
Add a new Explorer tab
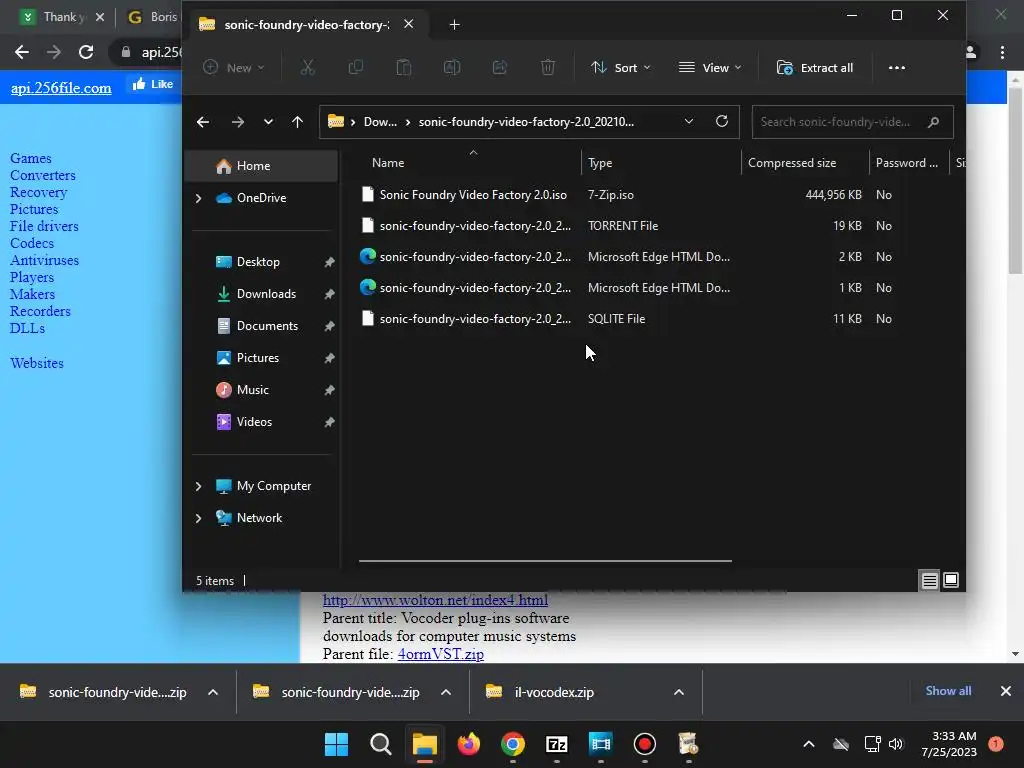coord(455,25)
